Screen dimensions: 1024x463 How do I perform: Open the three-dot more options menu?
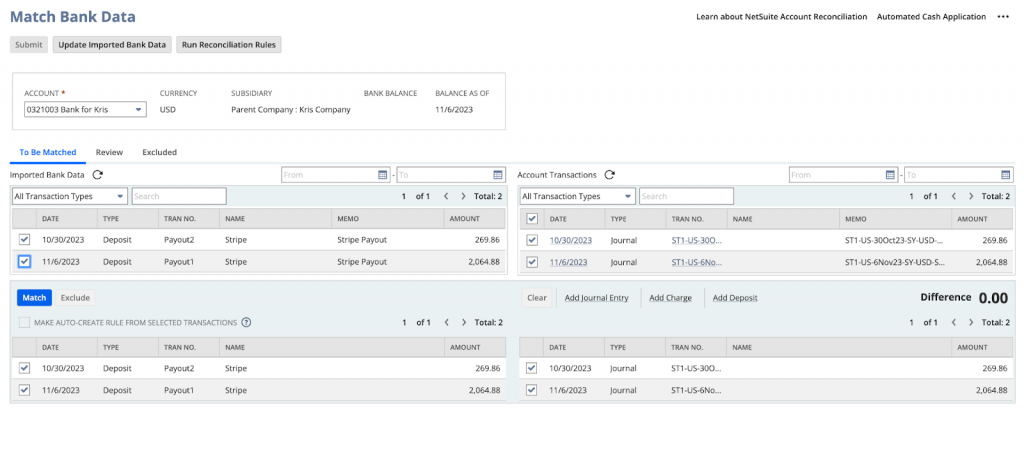(x=1004, y=17)
